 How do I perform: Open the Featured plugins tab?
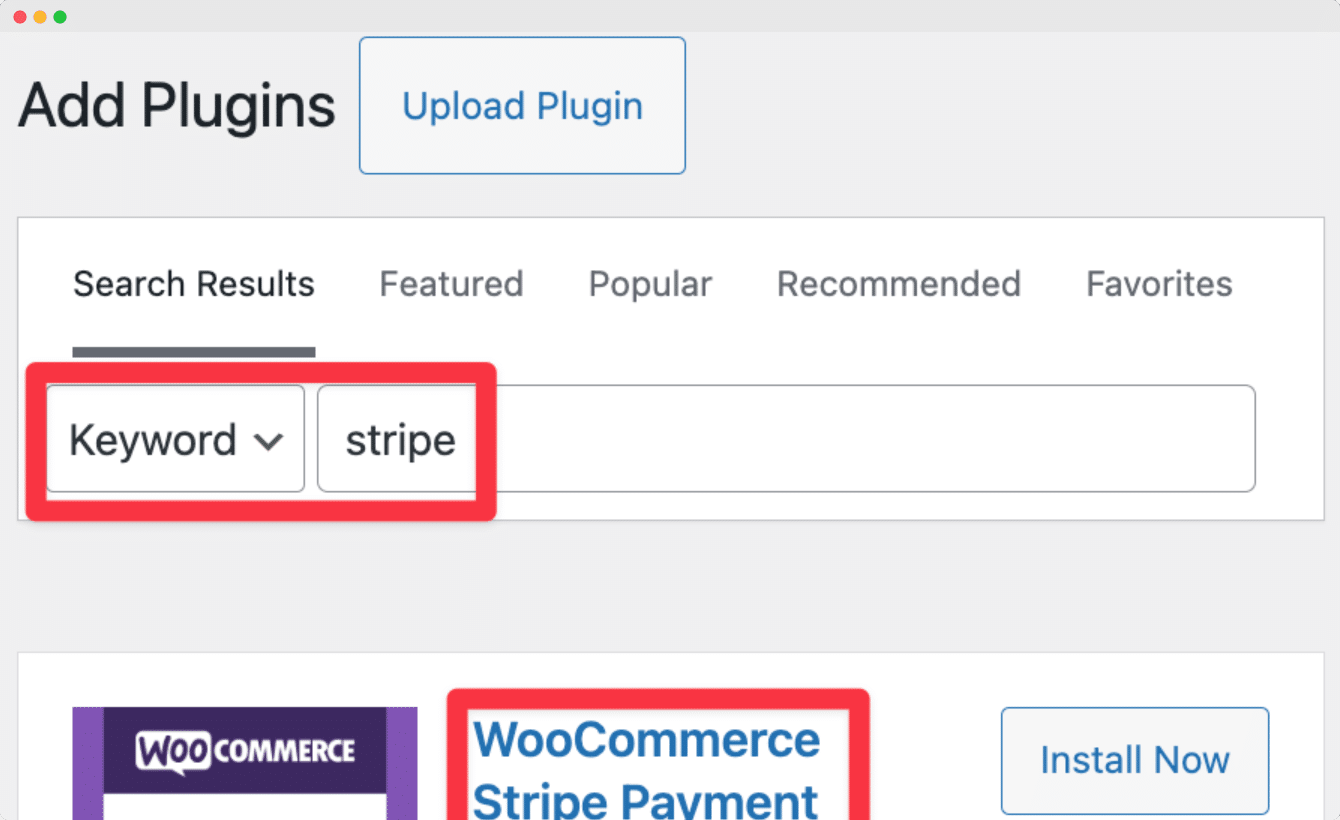tap(451, 285)
